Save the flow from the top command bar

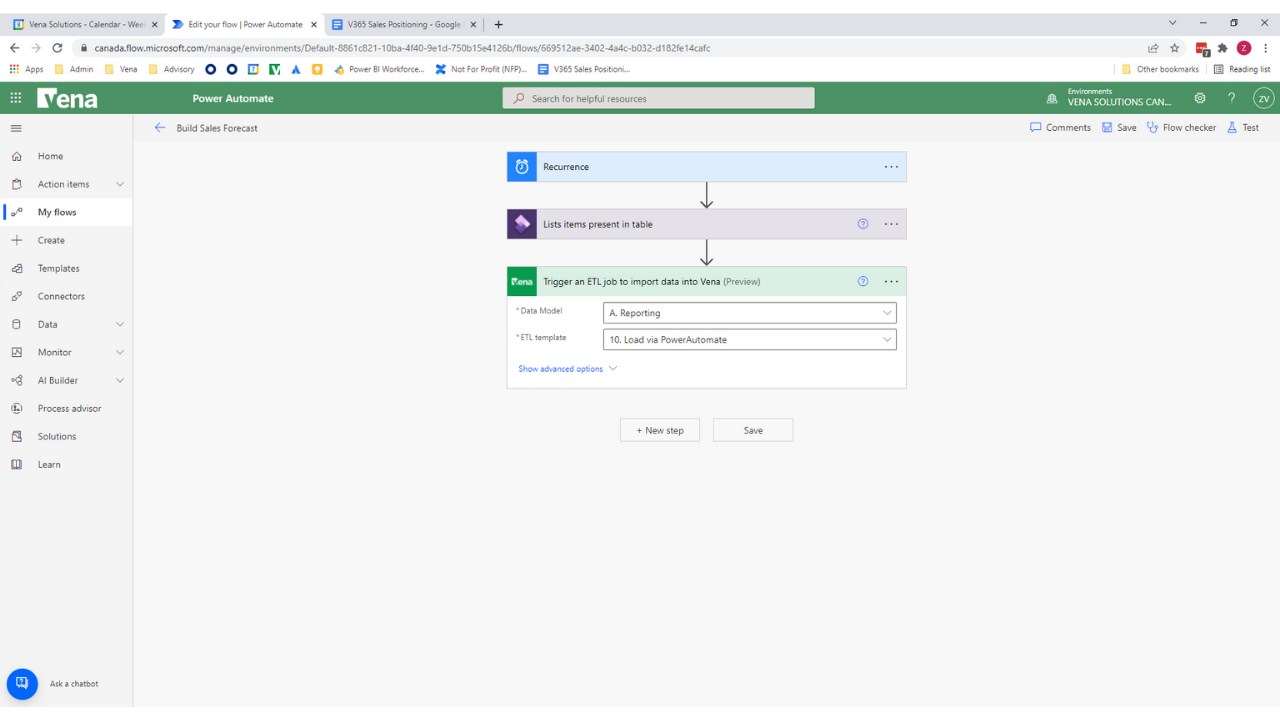click(x=1119, y=128)
